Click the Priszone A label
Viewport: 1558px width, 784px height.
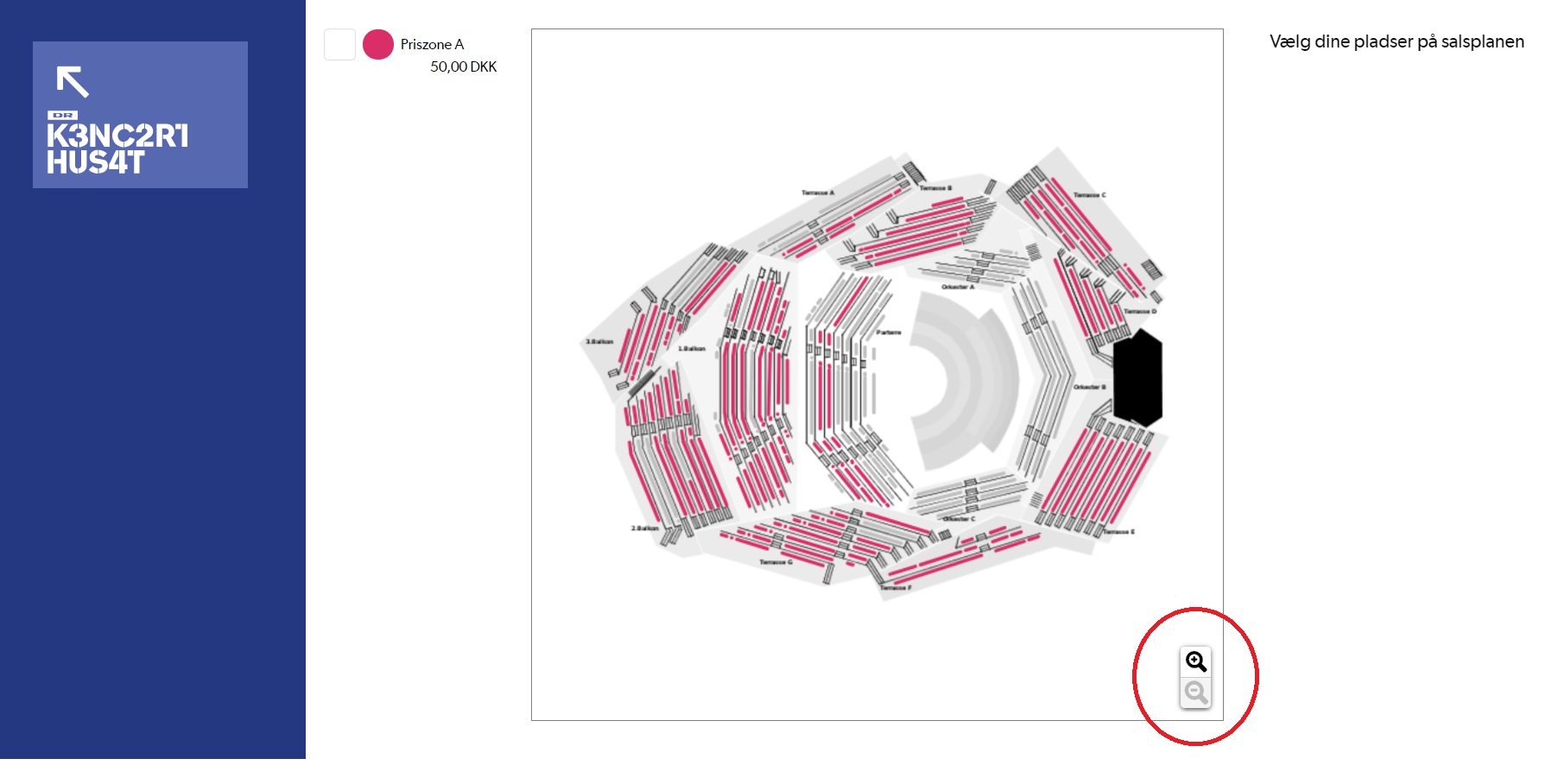(432, 44)
